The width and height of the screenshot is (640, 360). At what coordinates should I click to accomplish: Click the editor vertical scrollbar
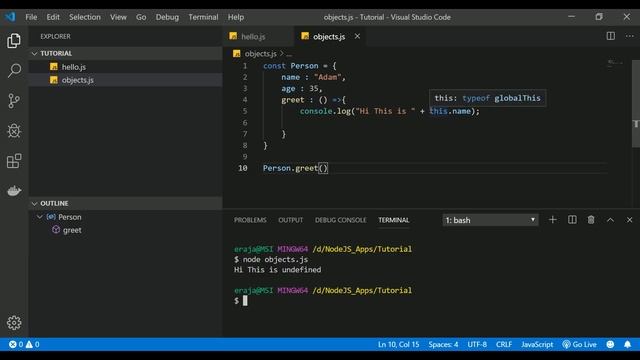click(636, 104)
